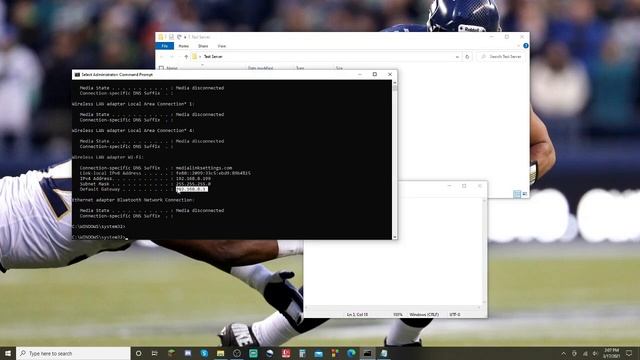Close the Command Prompt window

[390, 74]
